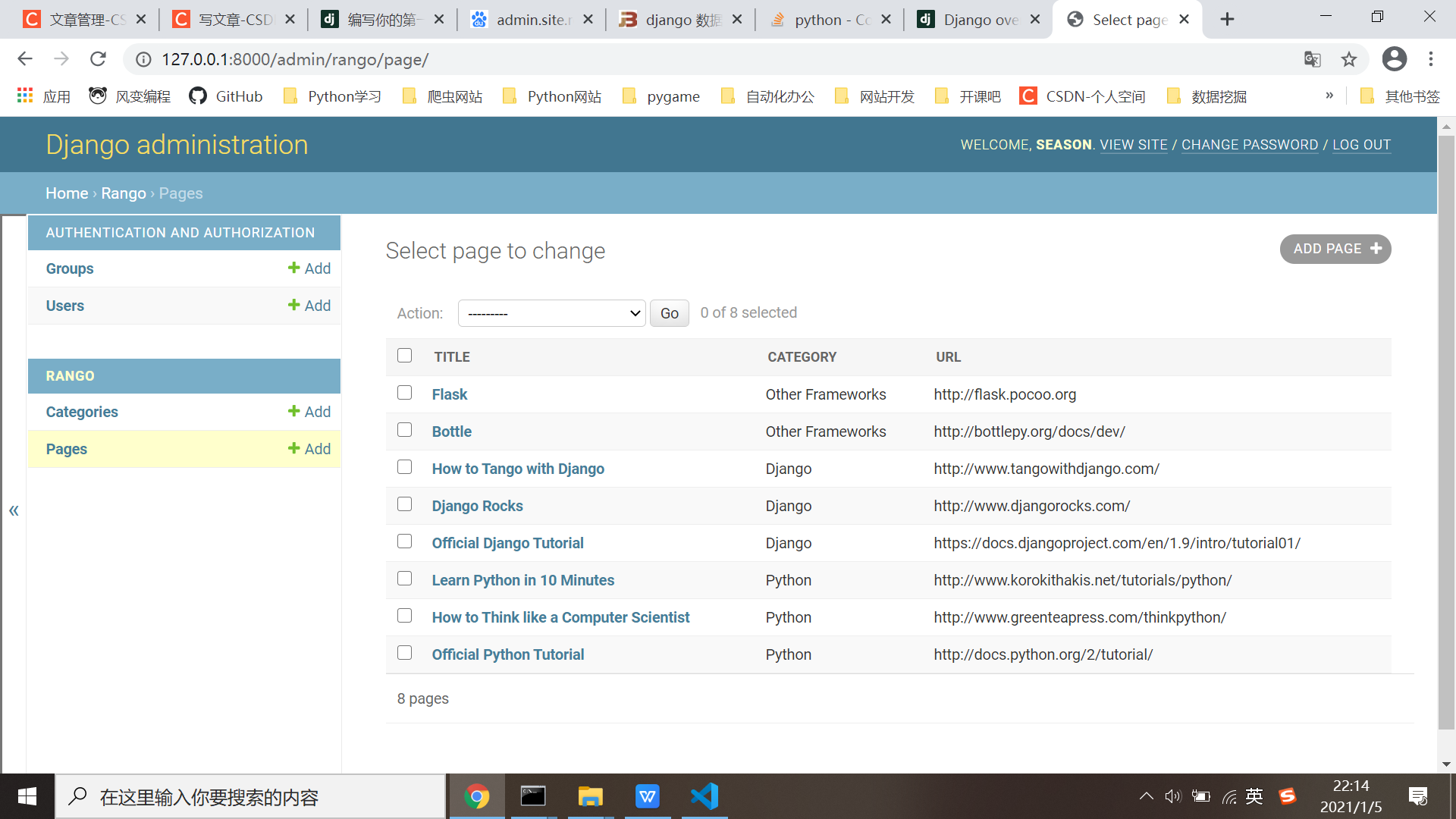Image resolution: width=1456 pixels, height=819 pixels.
Task: Bookmark this page with star icon
Action: (x=1348, y=59)
